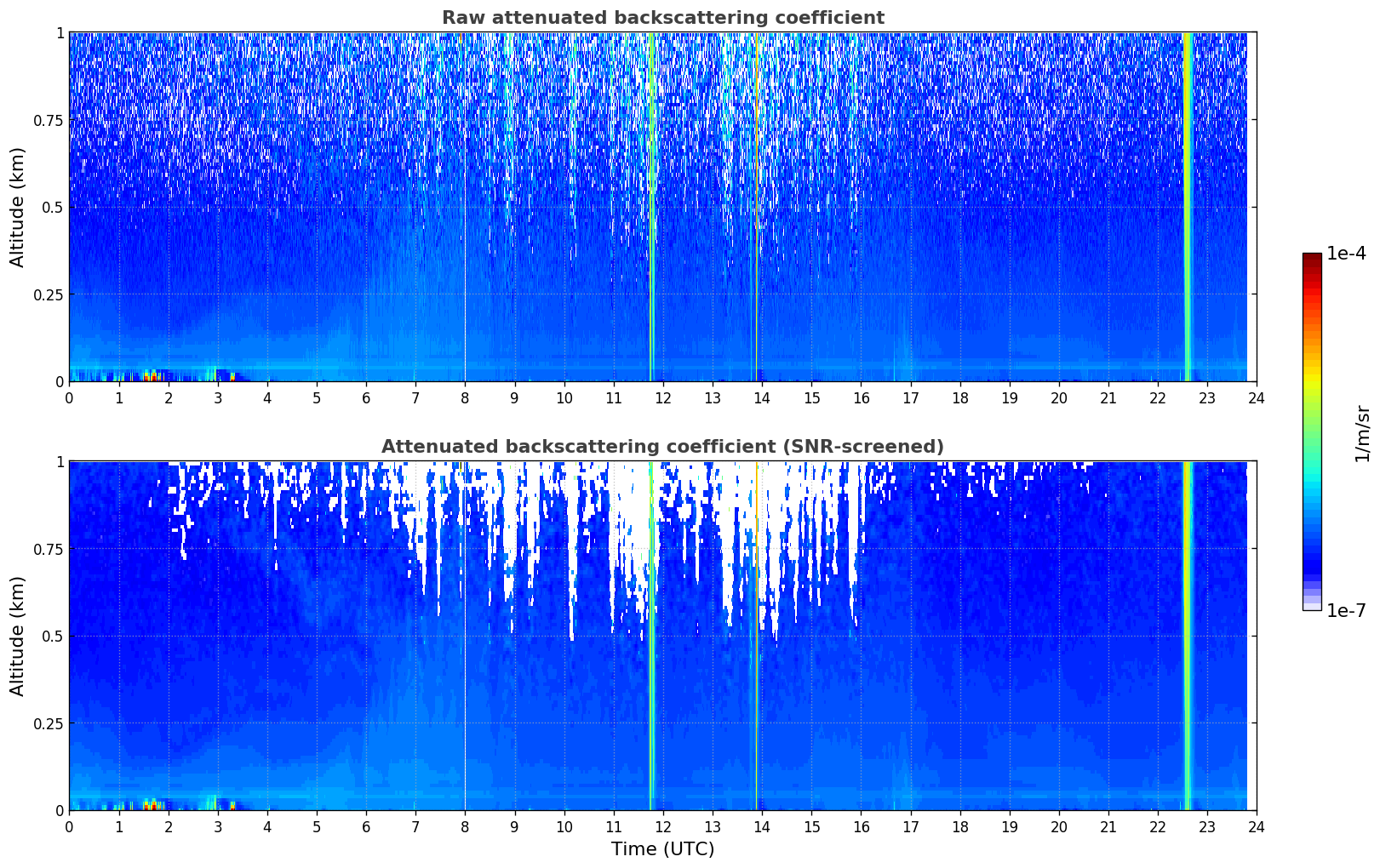Click hour tick '20' under the SNR-screened plot

(x=1059, y=826)
